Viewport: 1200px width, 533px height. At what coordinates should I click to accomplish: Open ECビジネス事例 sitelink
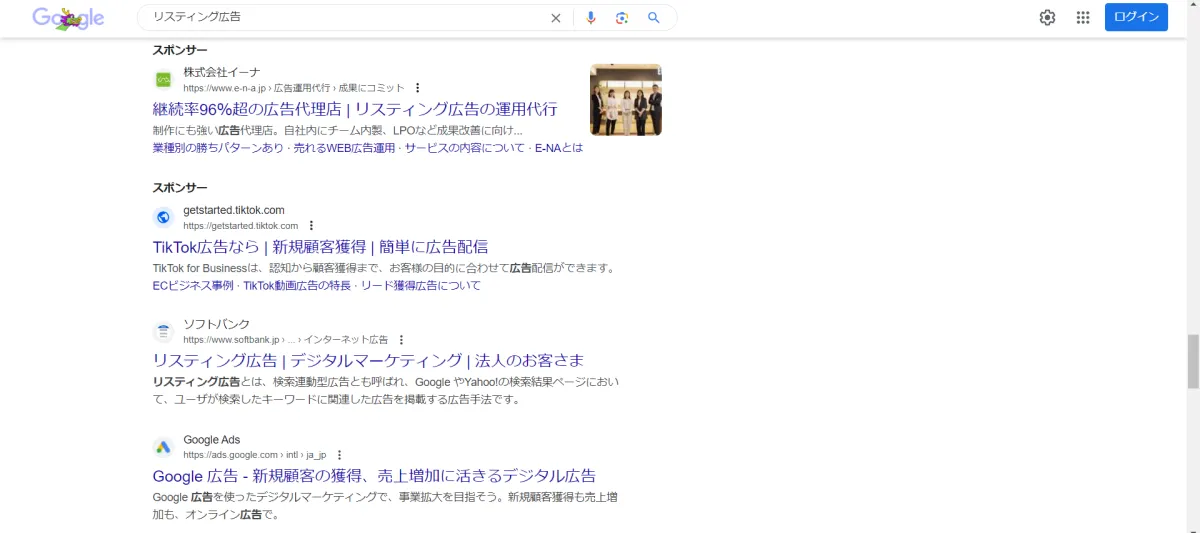click(x=193, y=286)
